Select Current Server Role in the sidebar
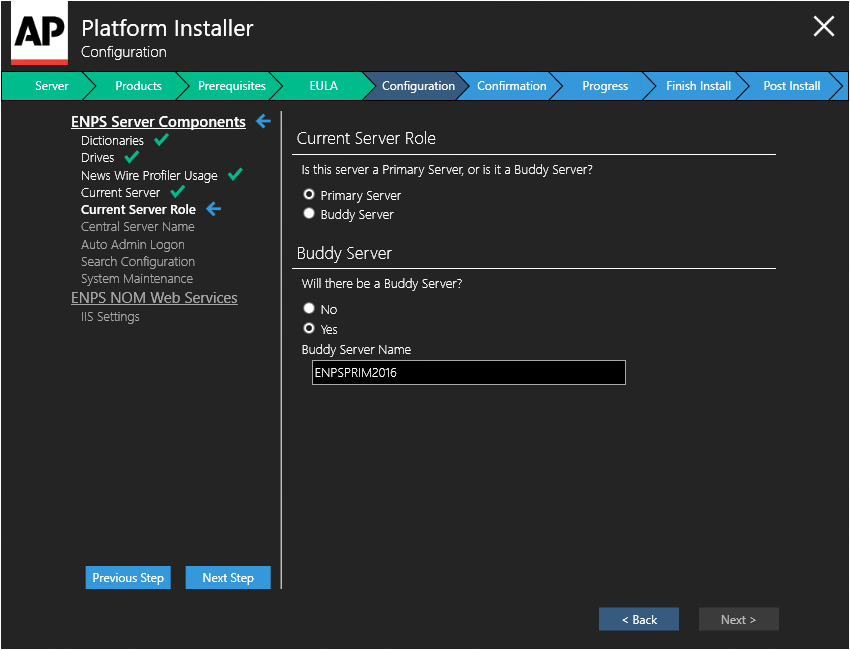This screenshot has width=850, height=650. click(138, 209)
